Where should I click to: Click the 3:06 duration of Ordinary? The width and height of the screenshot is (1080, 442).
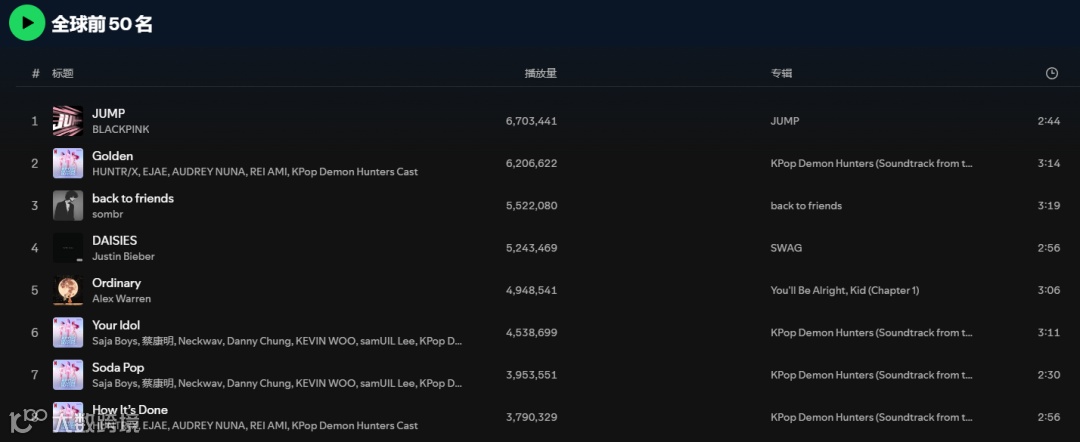pyautogui.click(x=1048, y=291)
